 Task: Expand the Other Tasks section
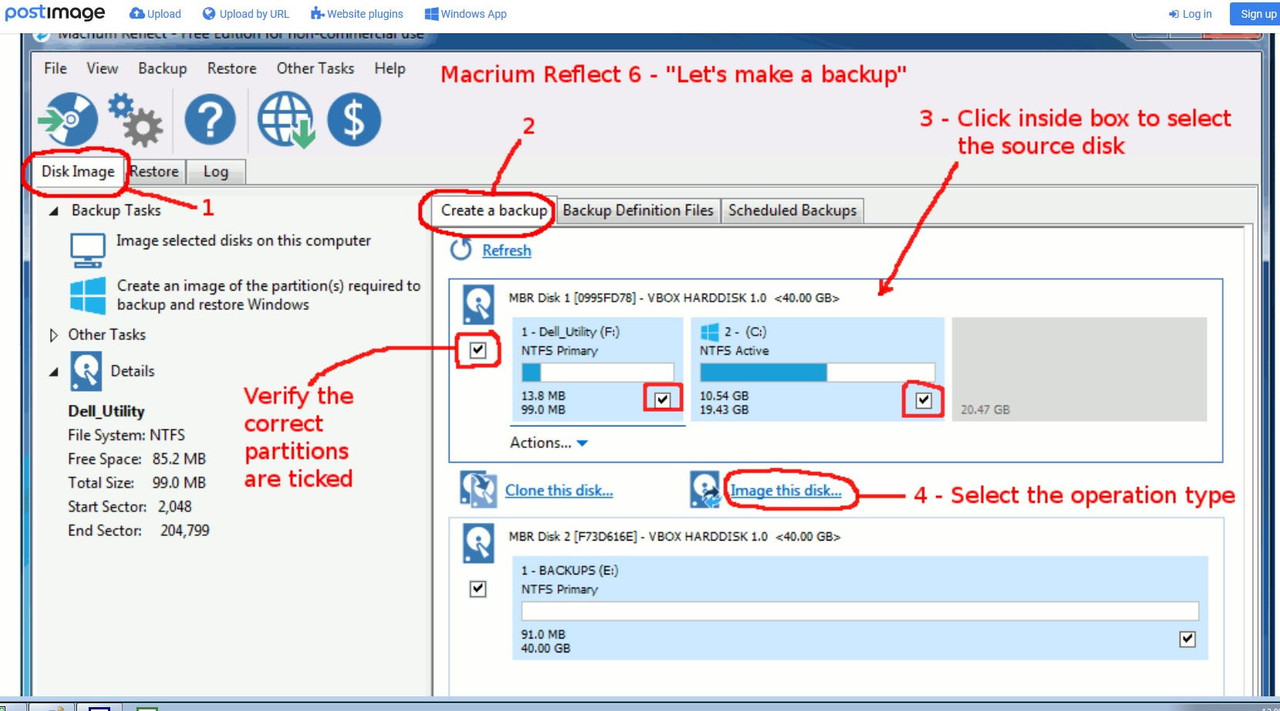coord(53,335)
